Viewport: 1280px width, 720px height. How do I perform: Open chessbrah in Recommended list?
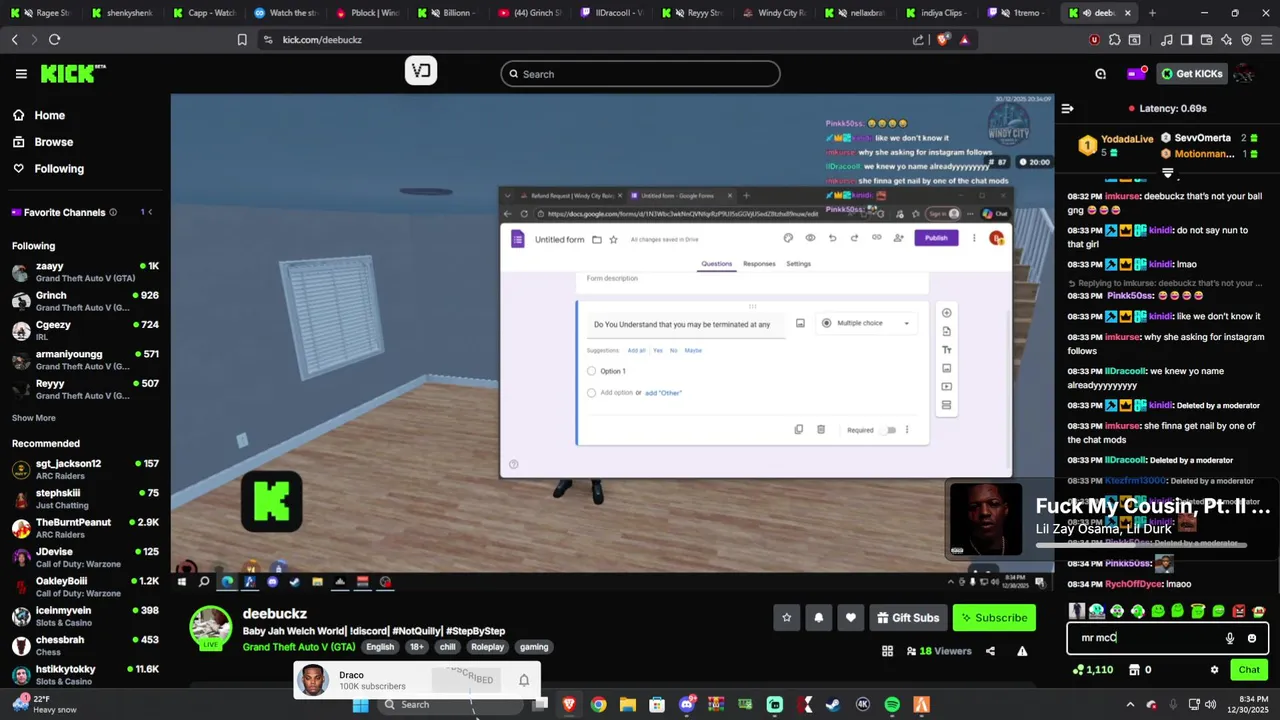click(x=85, y=645)
